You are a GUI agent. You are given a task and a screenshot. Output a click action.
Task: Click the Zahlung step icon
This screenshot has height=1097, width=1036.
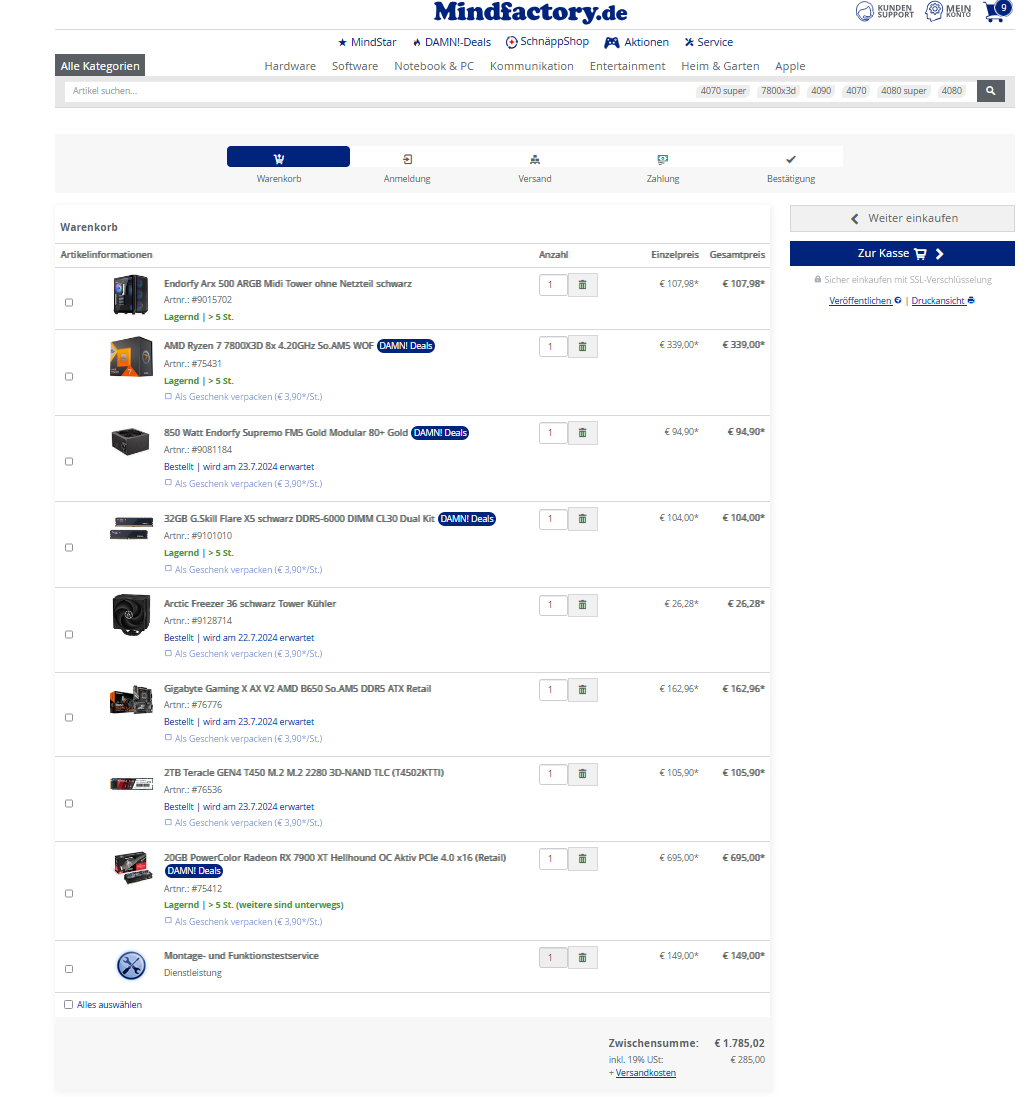coord(663,160)
